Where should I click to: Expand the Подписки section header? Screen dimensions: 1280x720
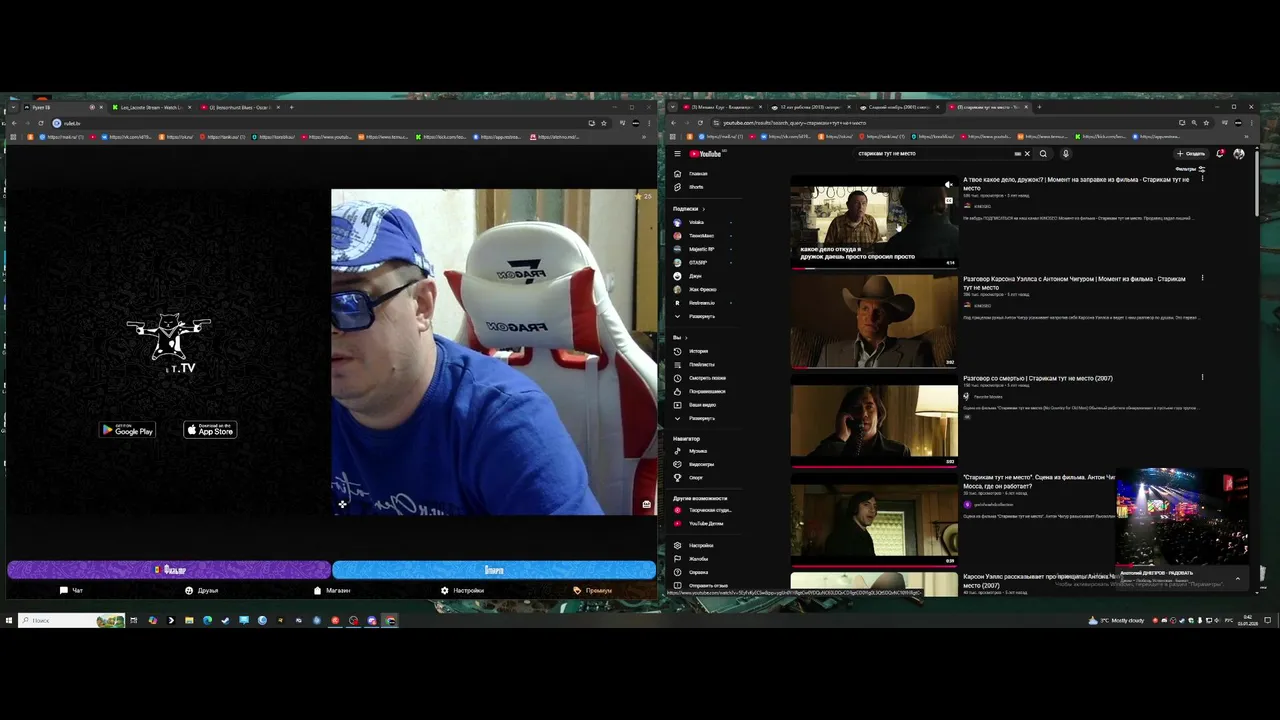pyautogui.click(x=688, y=209)
